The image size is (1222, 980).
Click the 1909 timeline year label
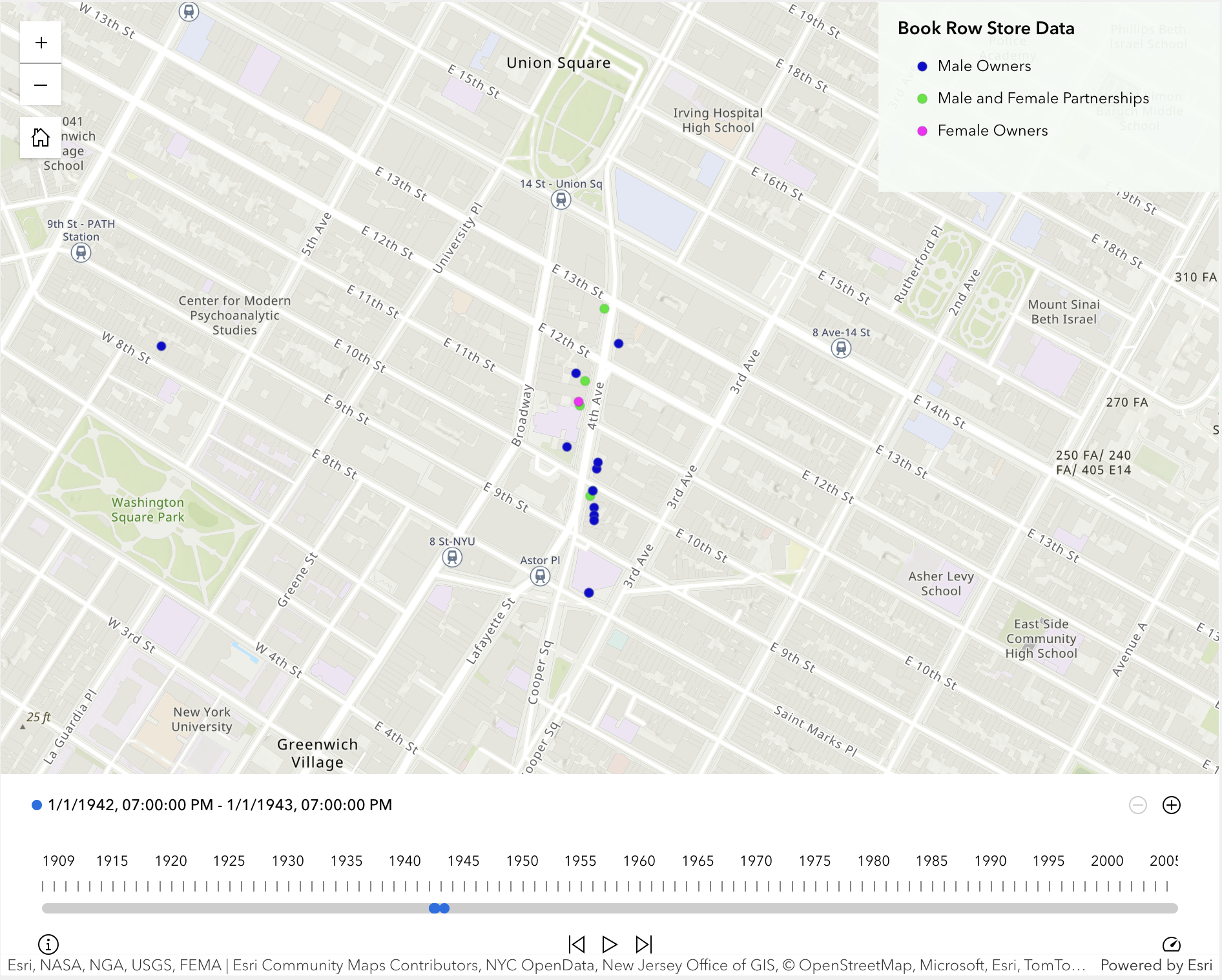(59, 861)
